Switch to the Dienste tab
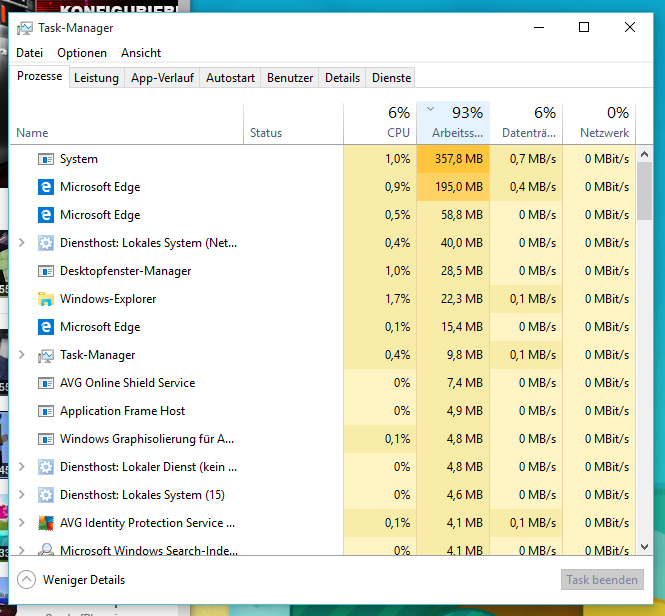This screenshot has width=665, height=616. 391,78
